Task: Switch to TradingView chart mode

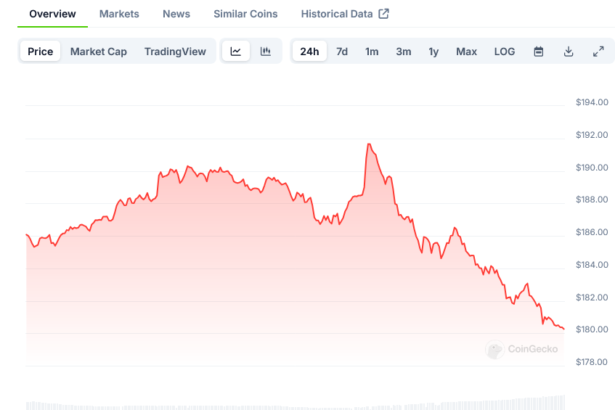Action: (x=175, y=52)
